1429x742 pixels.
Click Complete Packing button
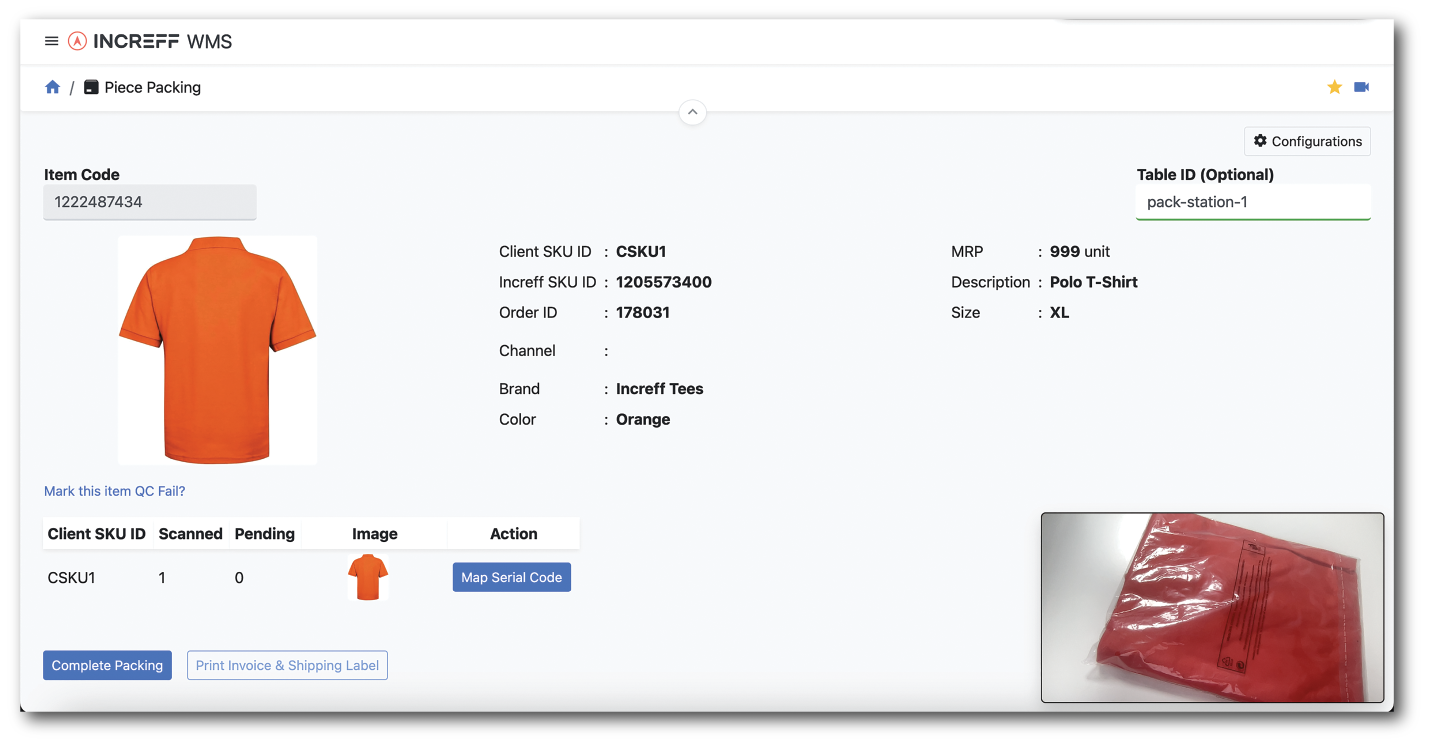[x=107, y=665]
